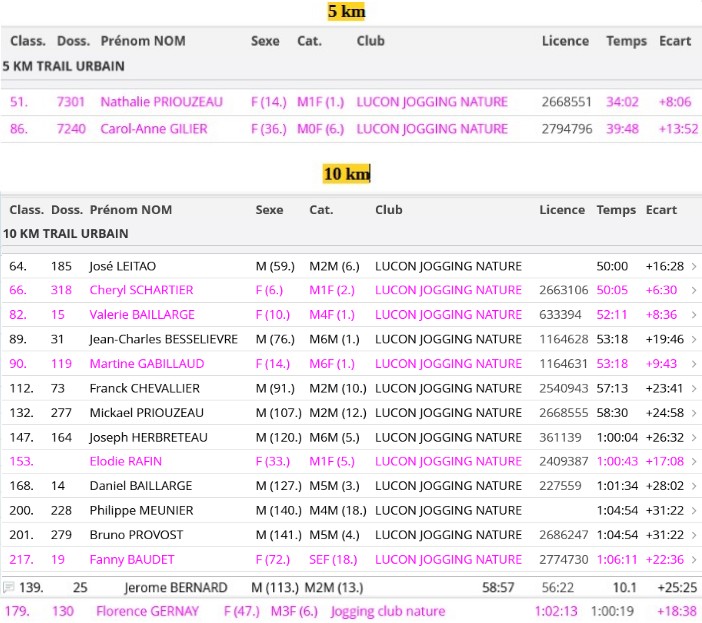Click the comment icon beside rank 139
Image resolution: width=702 pixels, height=623 pixels.
point(9,587)
